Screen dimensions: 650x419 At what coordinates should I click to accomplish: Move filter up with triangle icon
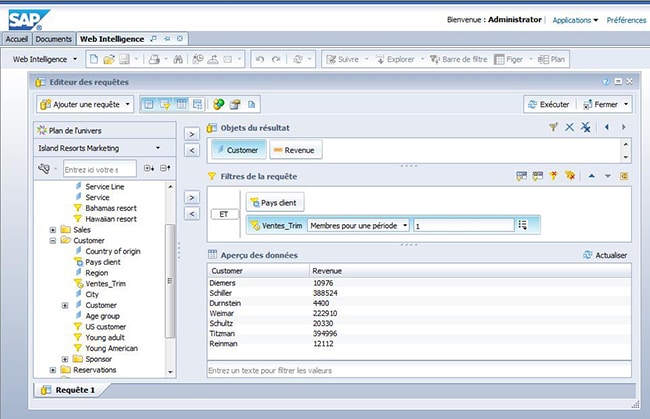tap(592, 176)
